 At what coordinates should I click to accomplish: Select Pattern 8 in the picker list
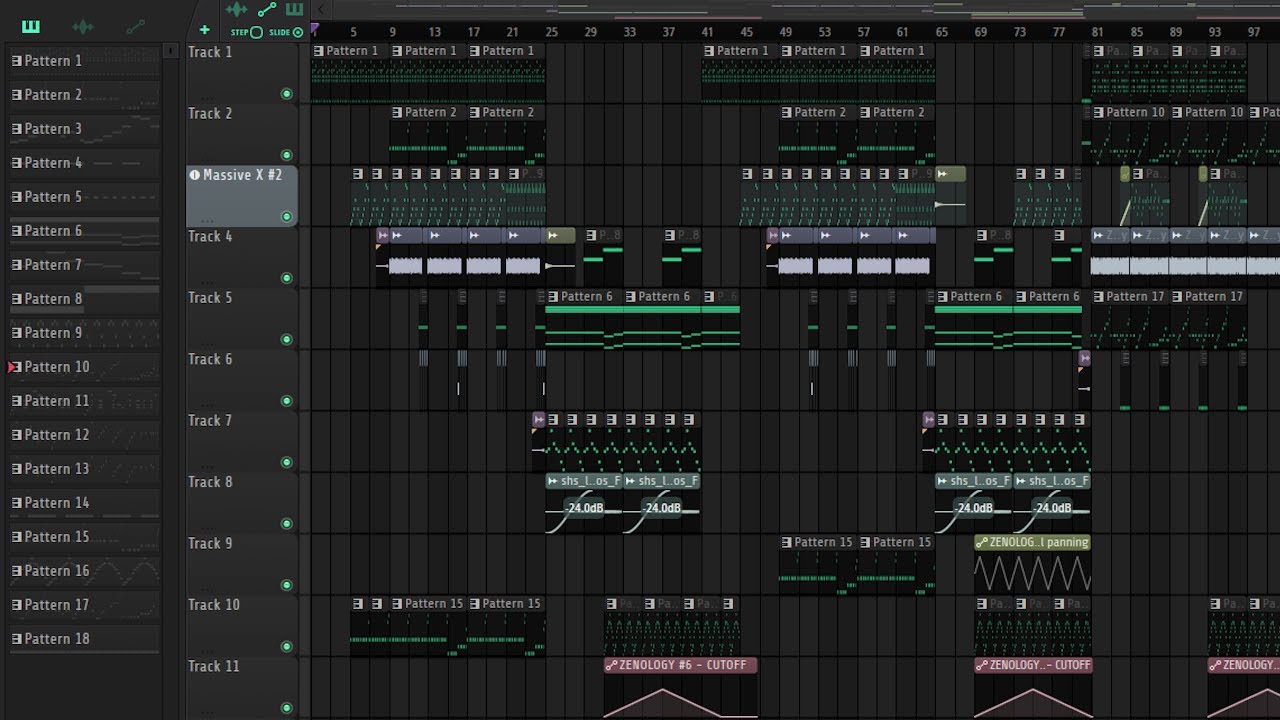click(x=84, y=299)
